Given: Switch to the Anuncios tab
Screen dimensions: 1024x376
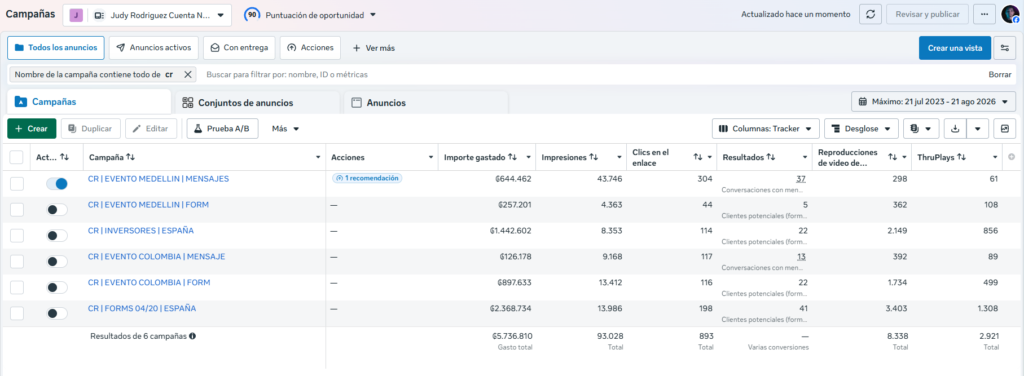Looking at the screenshot, I should click(426, 102).
